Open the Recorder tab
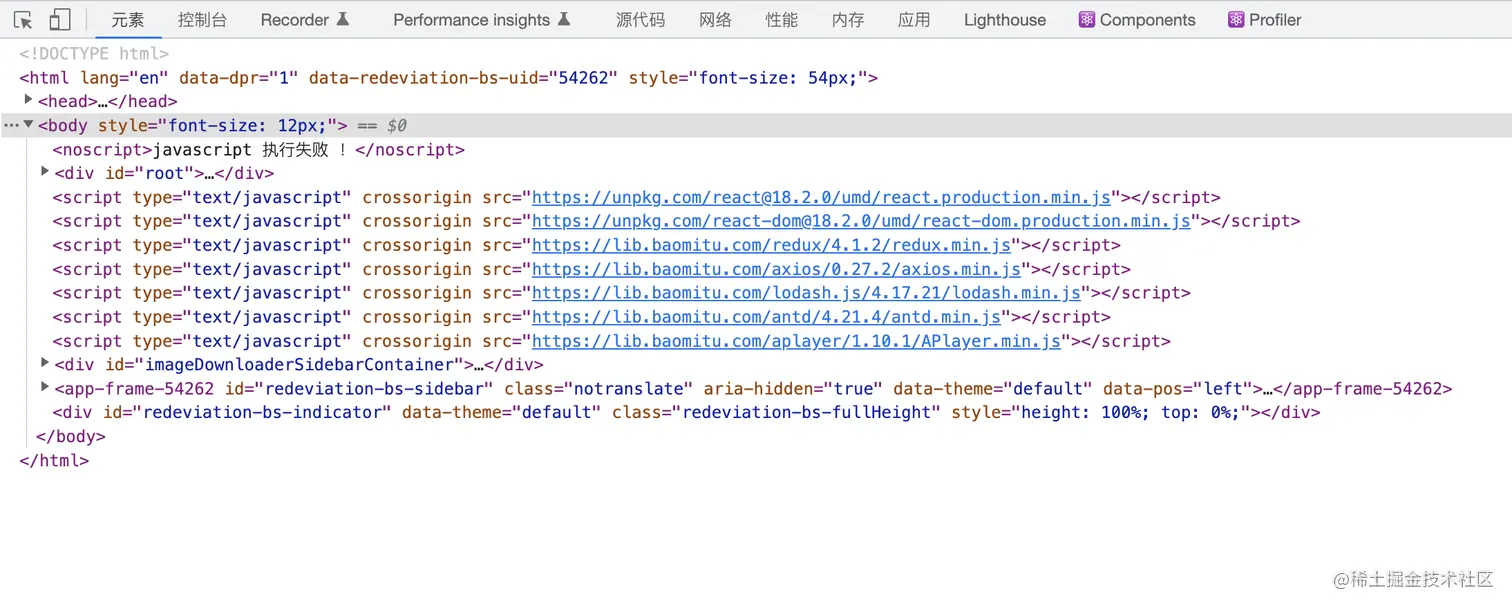This screenshot has width=1512, height=608. (x=305, y=20)
